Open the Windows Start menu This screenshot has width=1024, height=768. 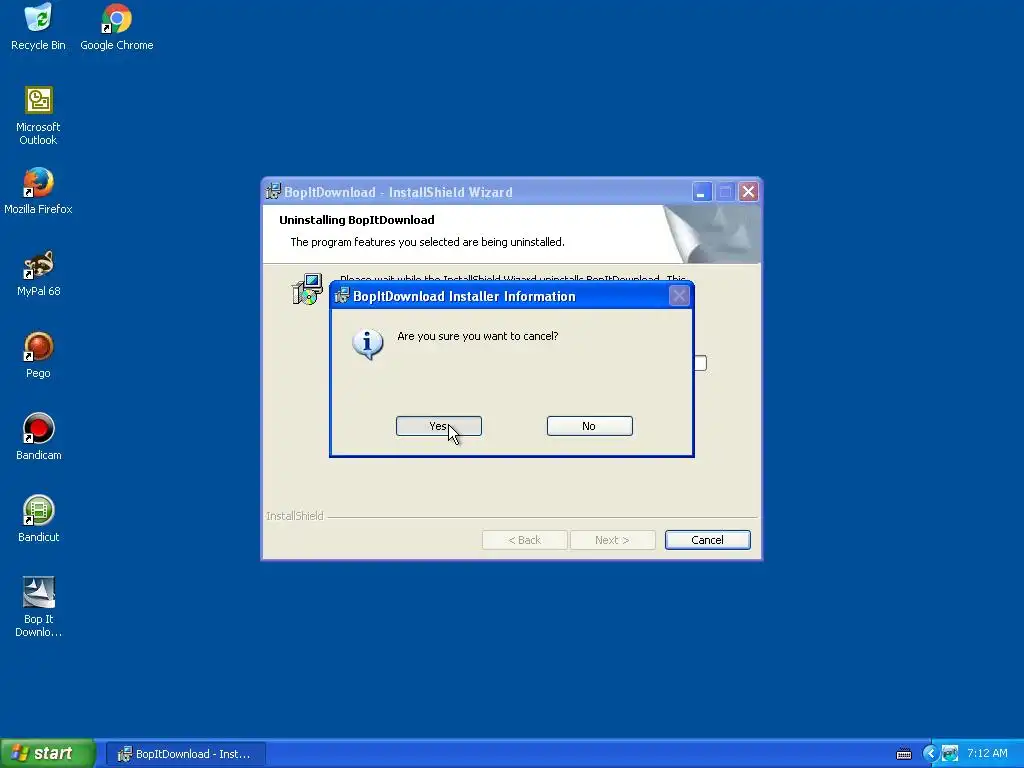[x=48, y=754]
